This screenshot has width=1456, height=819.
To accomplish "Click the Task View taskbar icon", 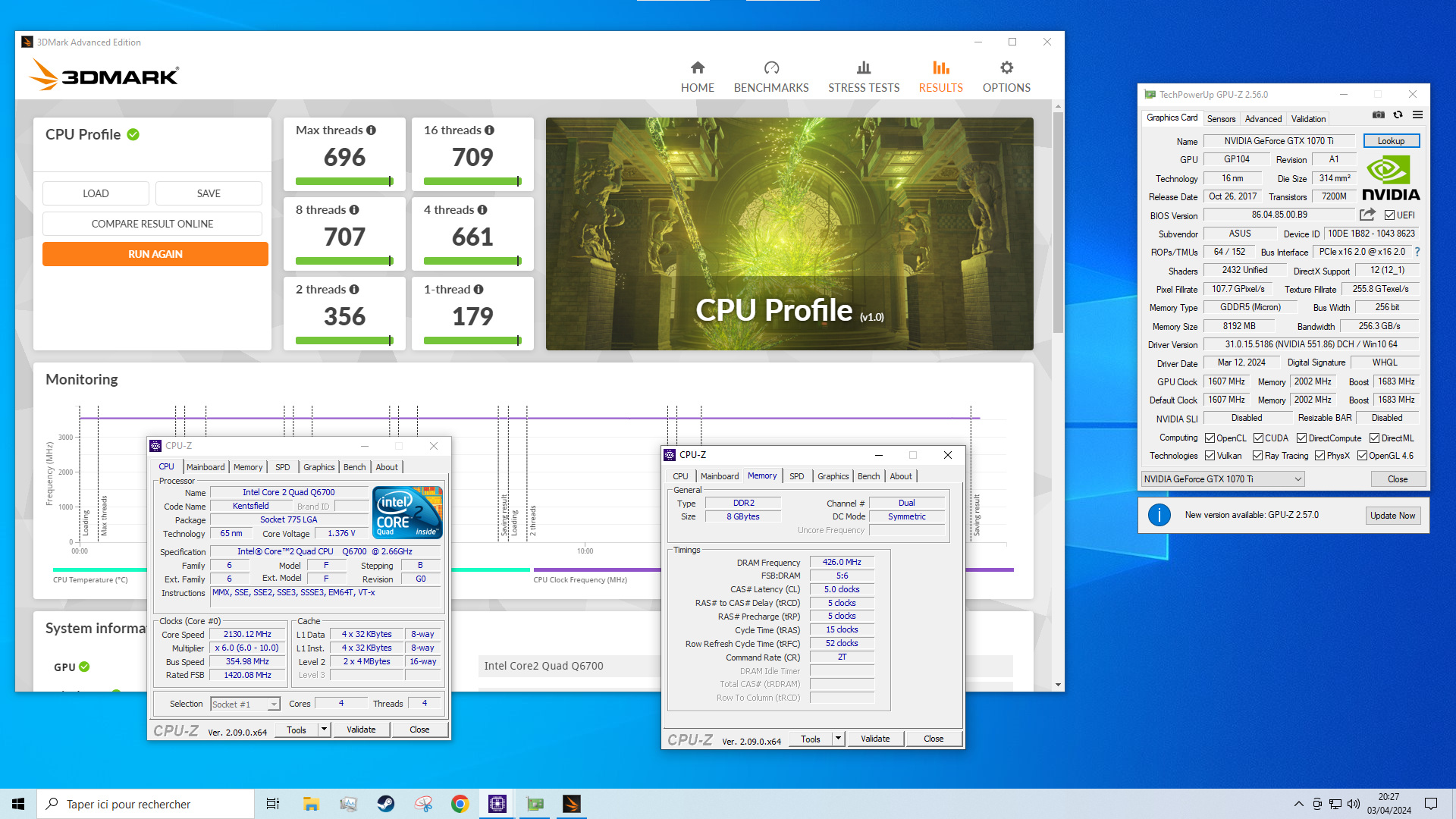I will (273, 804).
